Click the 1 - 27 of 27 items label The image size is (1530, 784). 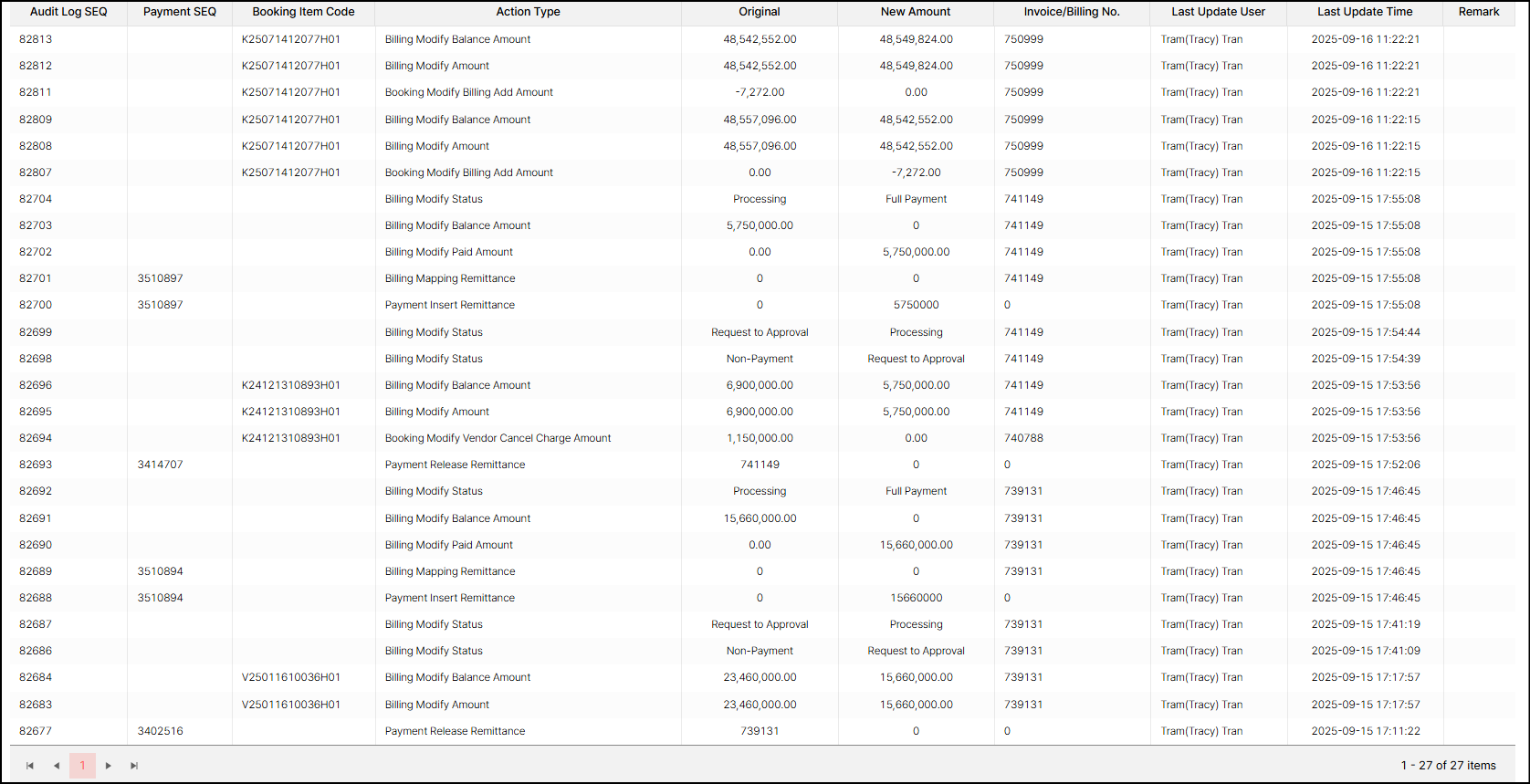tap(1448, 766)
